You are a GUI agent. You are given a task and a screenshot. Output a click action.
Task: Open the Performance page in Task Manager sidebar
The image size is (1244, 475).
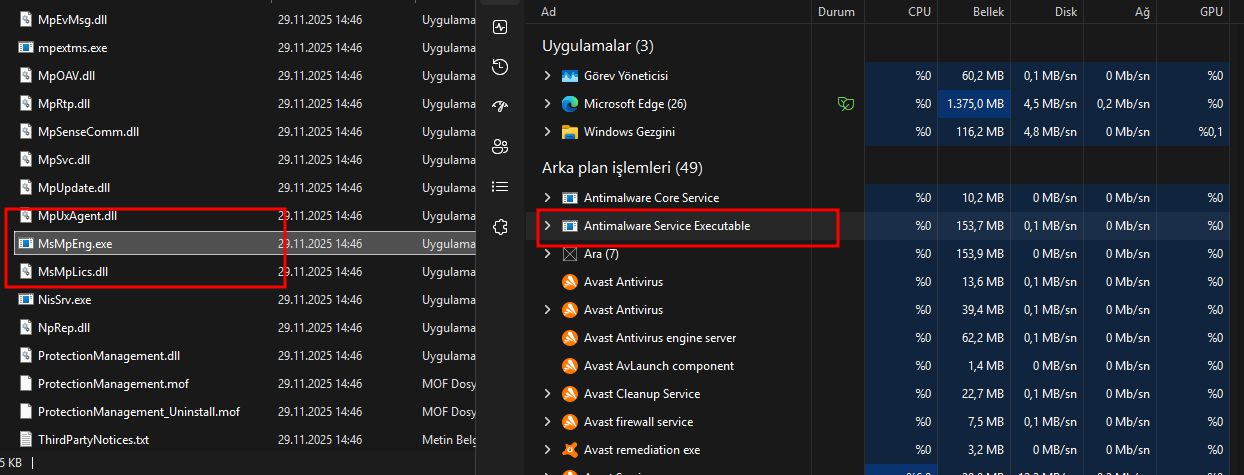tap(501, 27)
